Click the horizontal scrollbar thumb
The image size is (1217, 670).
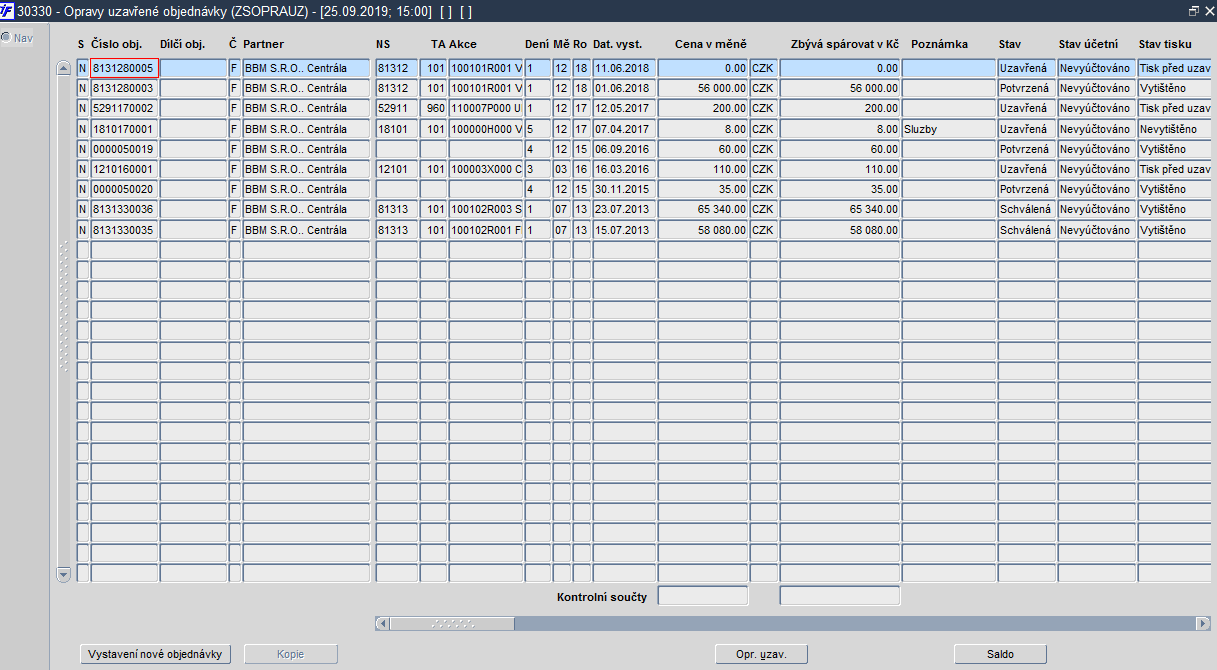click(x=452, y=623)
